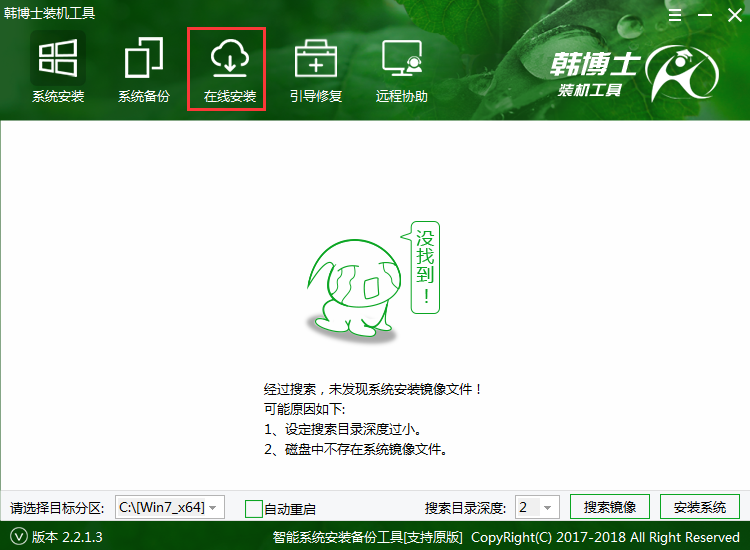Launch 远程协助 (Remote Assistance)
The height and width of the screenshot is (550, 750).
401,70
